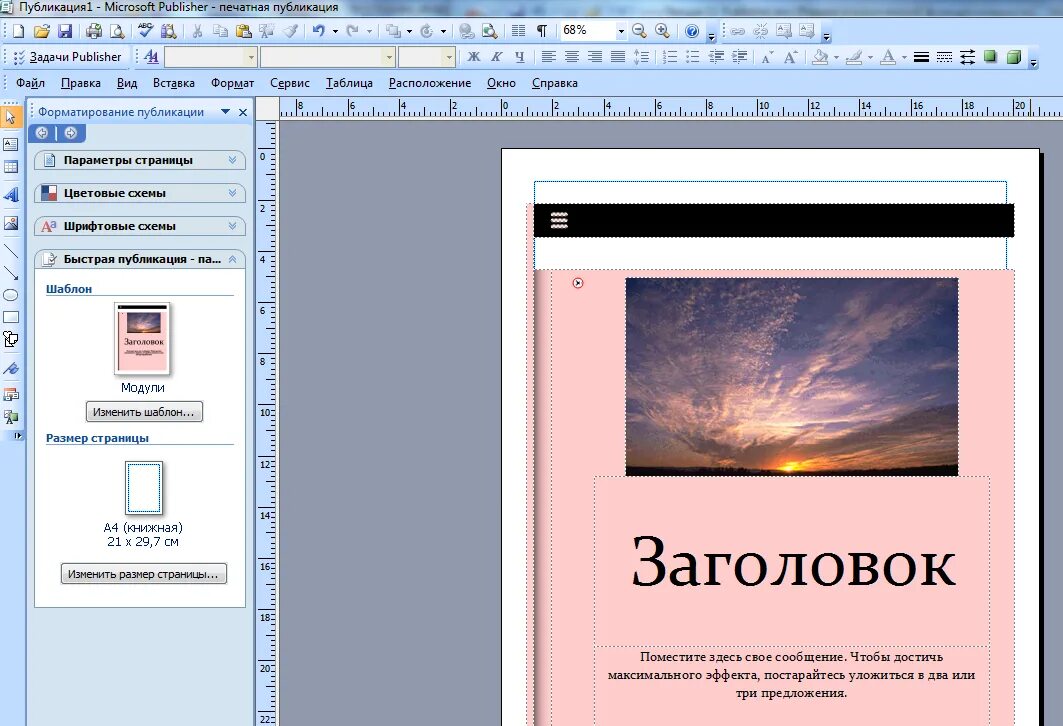Open the Расположение menu

coord(430,83)
